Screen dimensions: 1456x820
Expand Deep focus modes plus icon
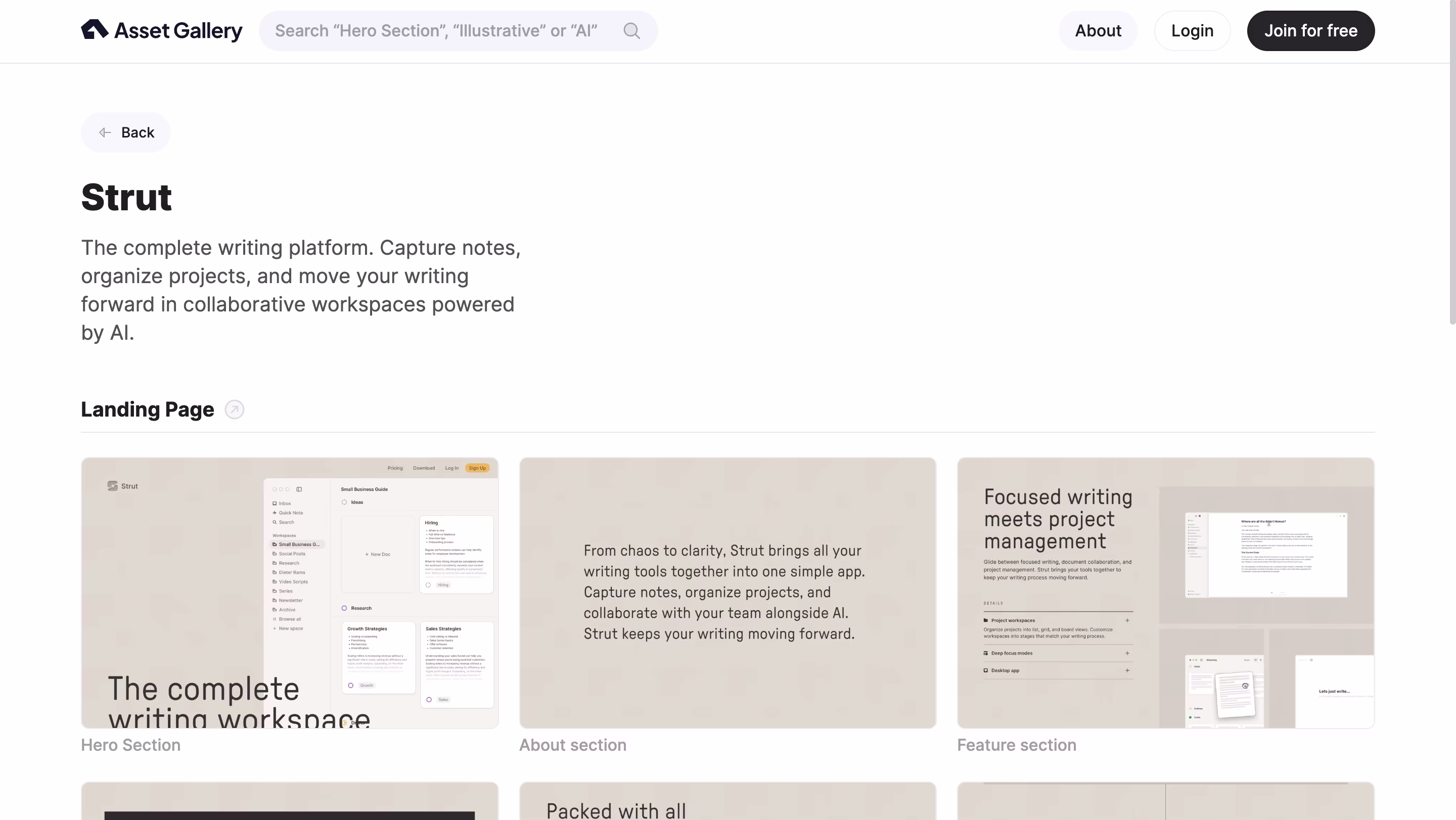[x=1127, y=653]
